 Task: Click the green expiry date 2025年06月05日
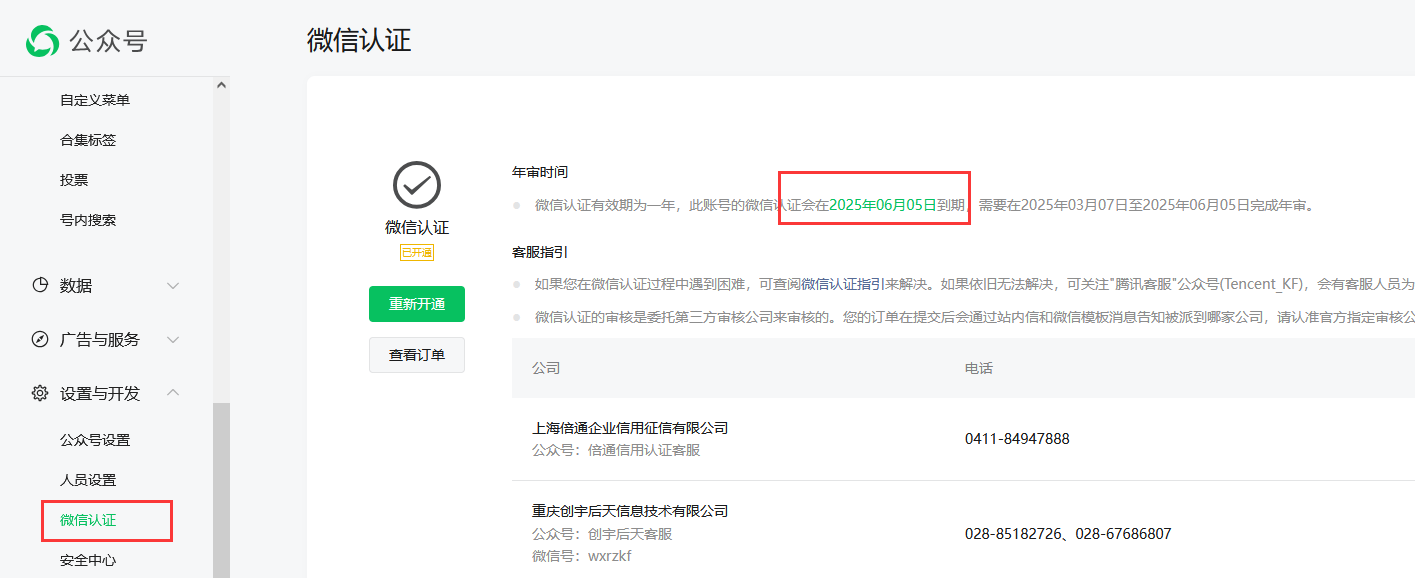(x=883, y=205)
